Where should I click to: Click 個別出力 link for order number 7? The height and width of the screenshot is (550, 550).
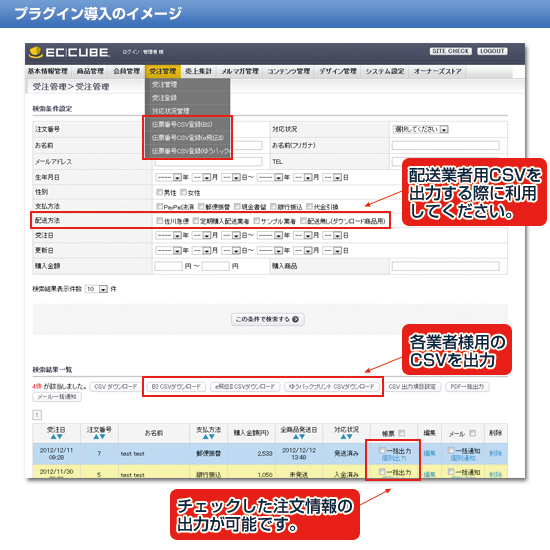pos(394,458)
